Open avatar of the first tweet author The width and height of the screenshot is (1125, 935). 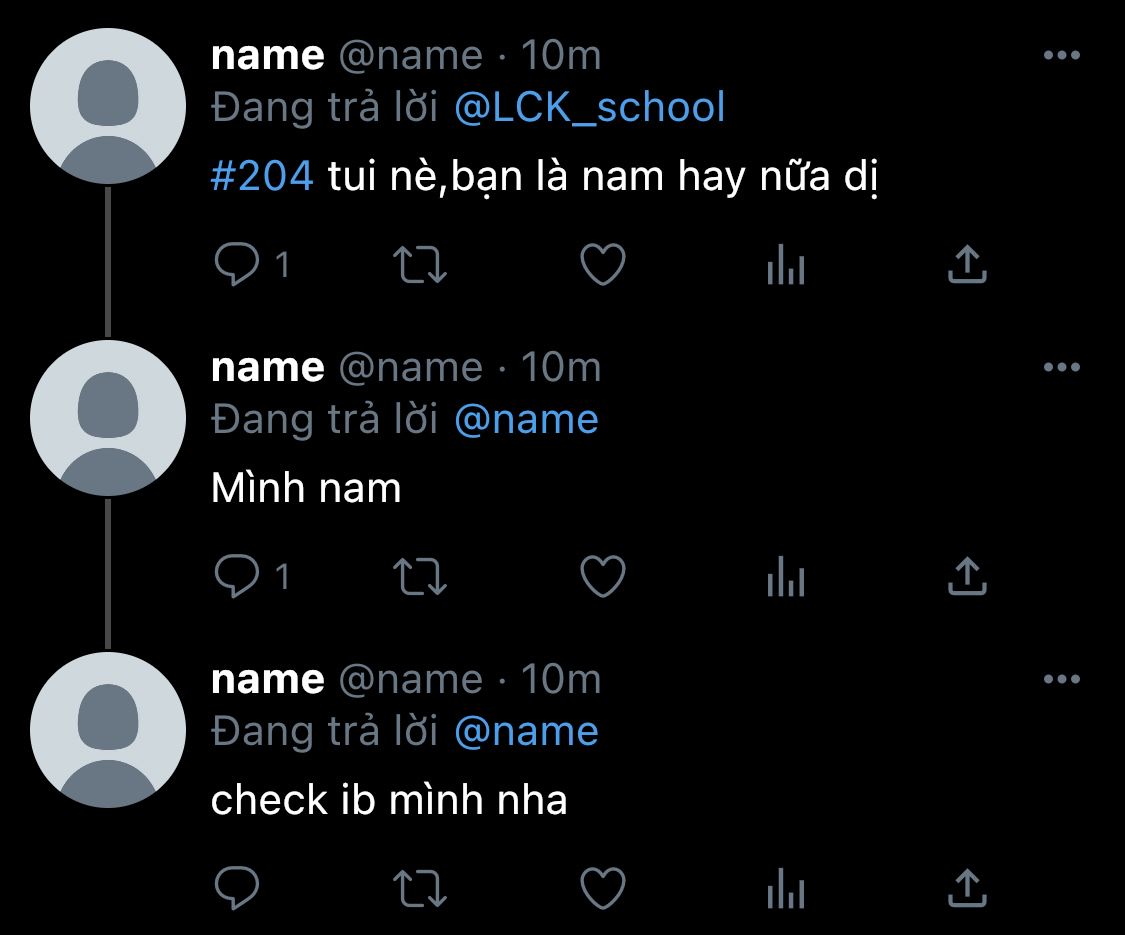click(108, 106)
